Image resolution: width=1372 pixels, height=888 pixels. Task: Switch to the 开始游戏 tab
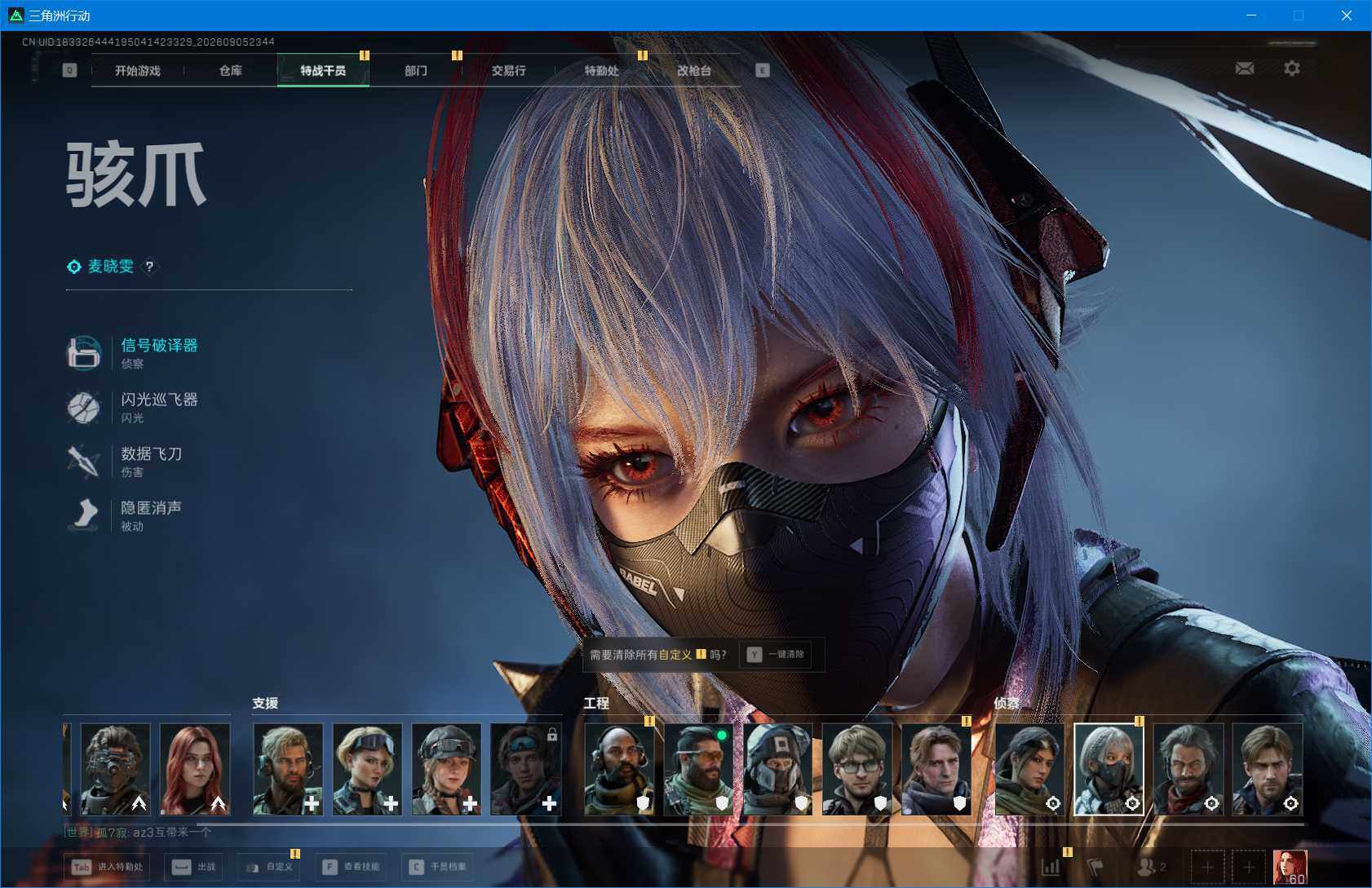(x=138, y=71)
